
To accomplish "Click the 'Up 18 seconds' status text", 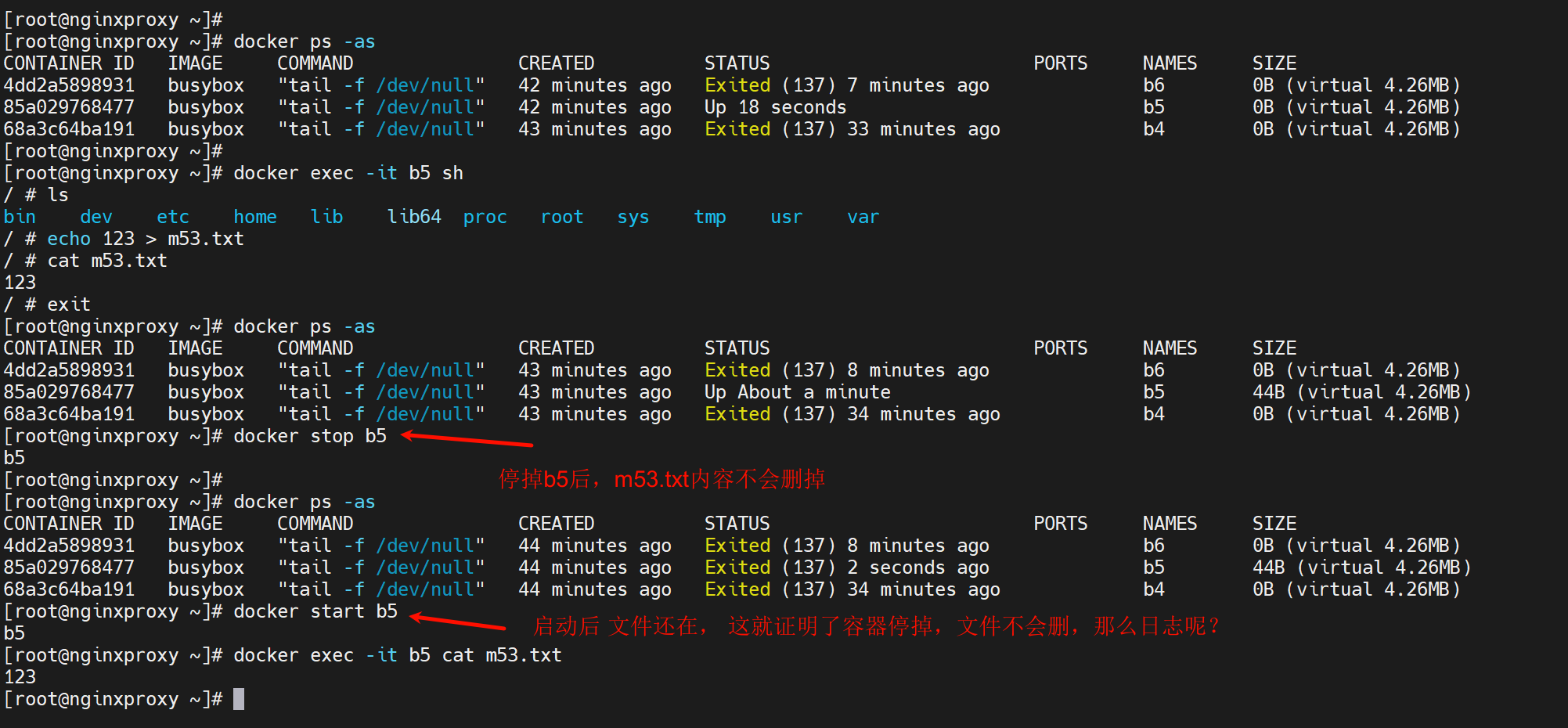I will (x=775, y=107).
